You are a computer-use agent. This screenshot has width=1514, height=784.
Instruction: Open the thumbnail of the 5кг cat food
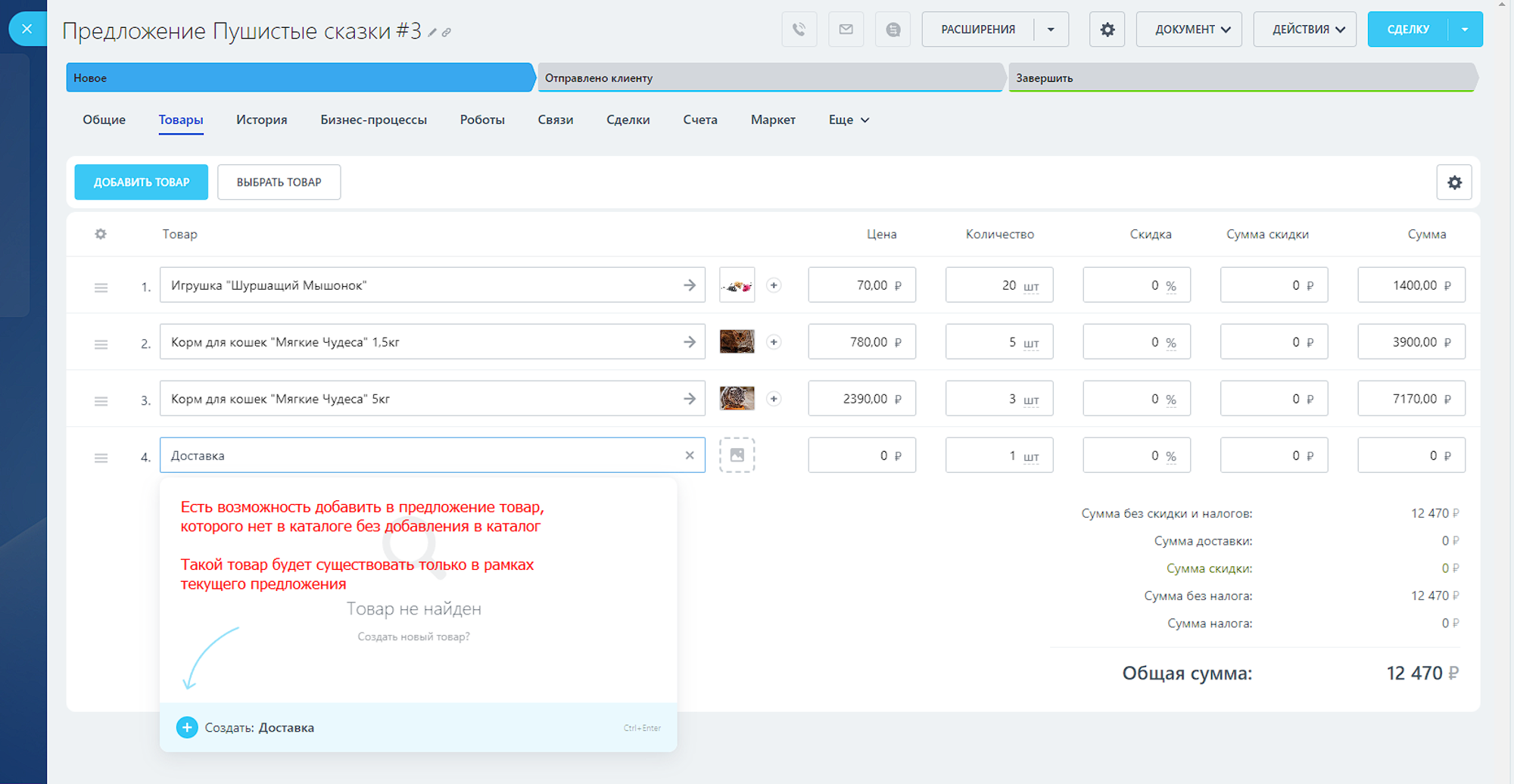point(737,398)
